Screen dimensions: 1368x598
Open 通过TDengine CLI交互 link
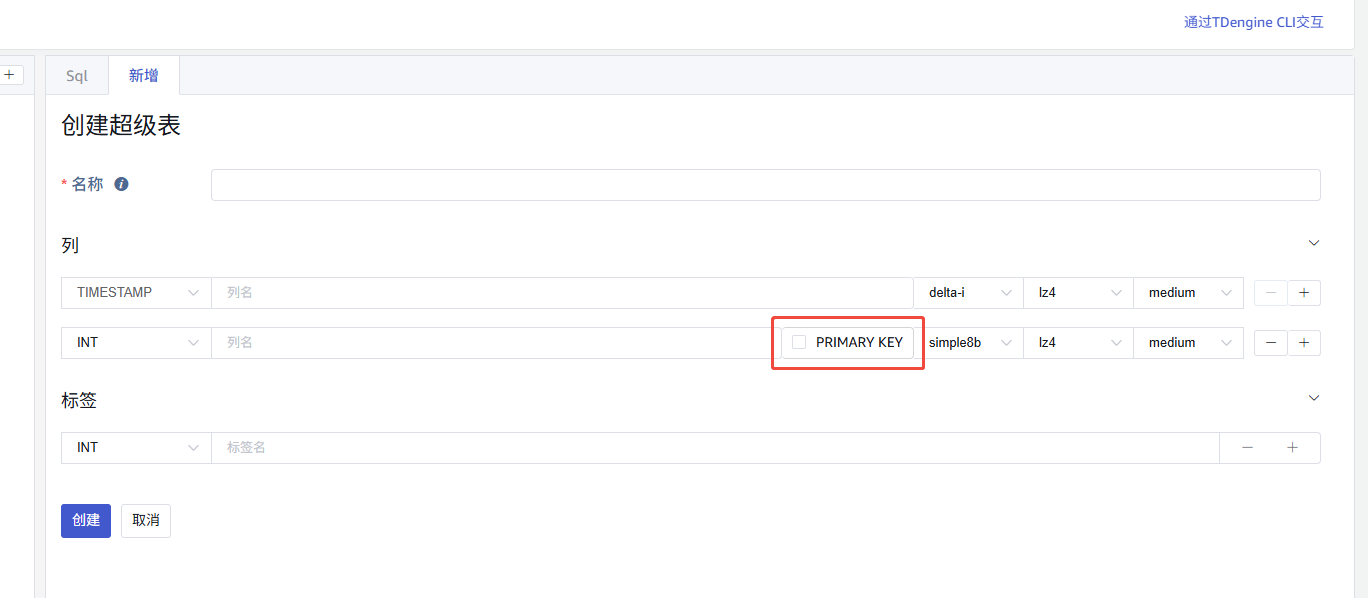1253,22
